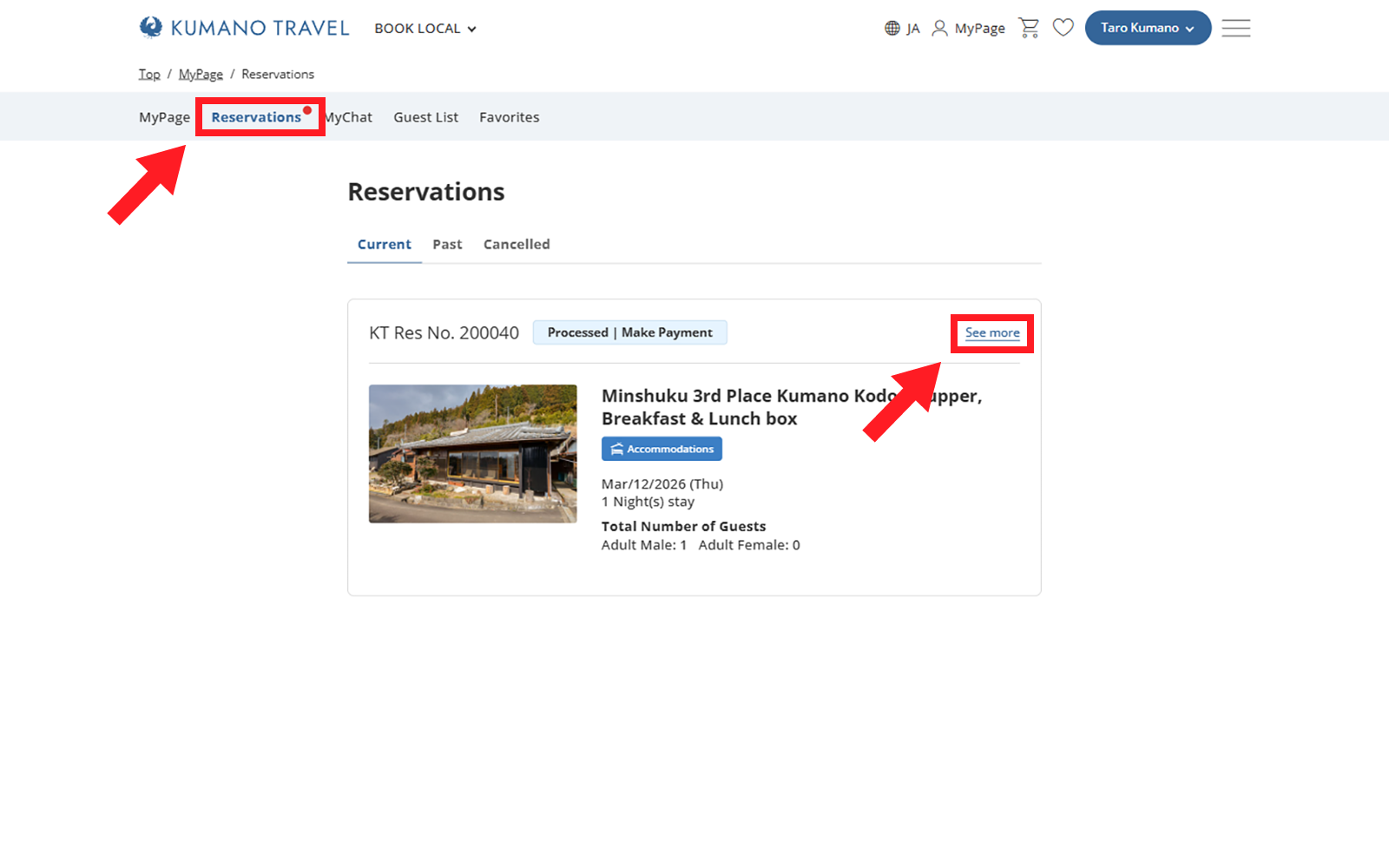1389x868 pixels.
Task: Open the MyChat menu item
Action: point(351,117)
